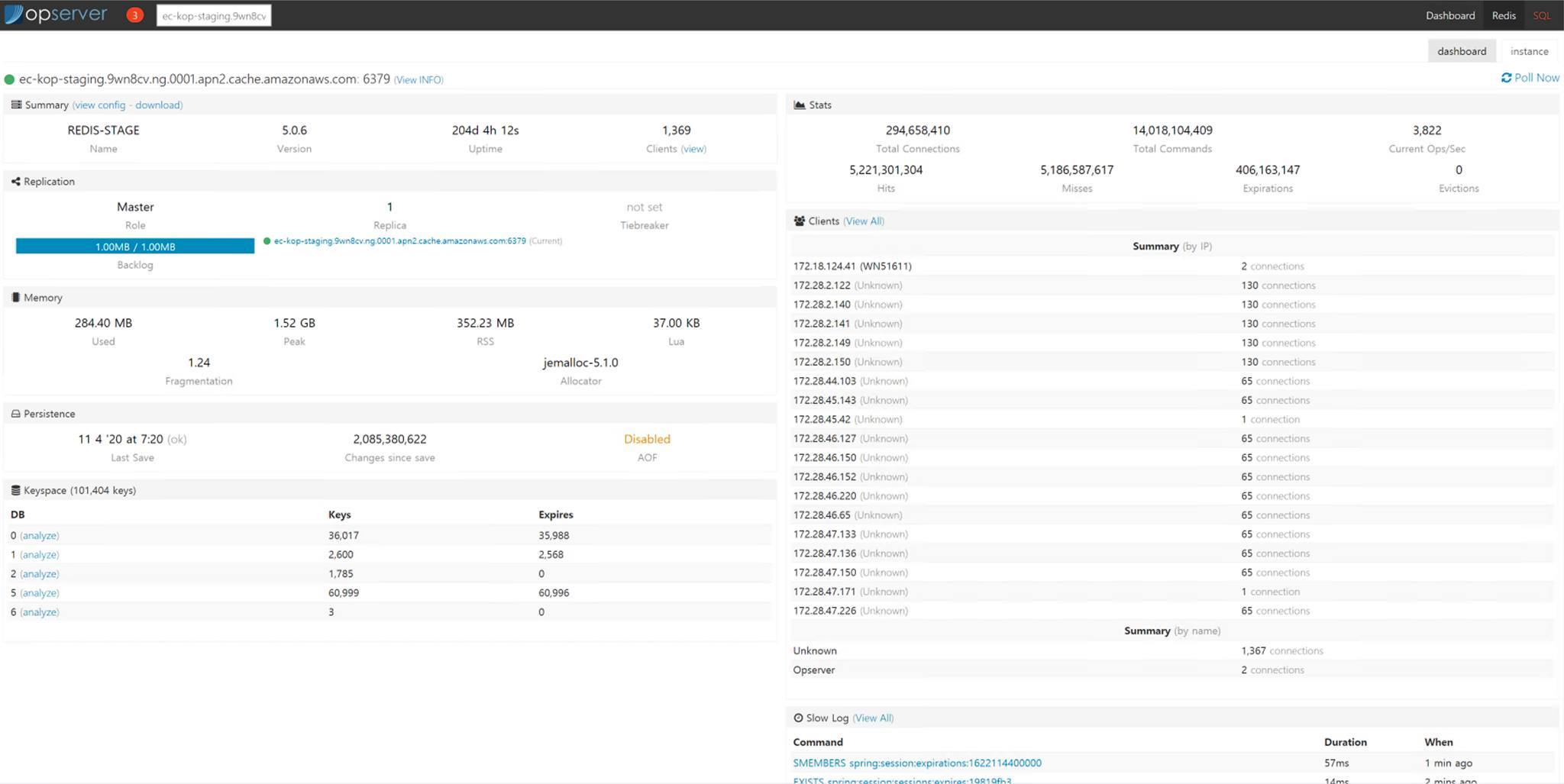Analyze database 5
Viewport: 1564px width, 784px height.
[x=39, y=593]
